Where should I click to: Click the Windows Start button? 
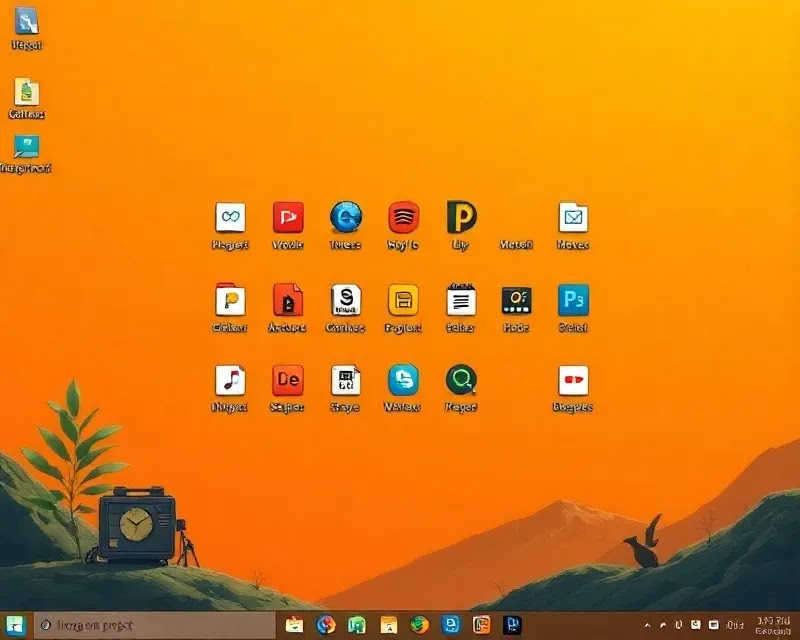[15, 625]
